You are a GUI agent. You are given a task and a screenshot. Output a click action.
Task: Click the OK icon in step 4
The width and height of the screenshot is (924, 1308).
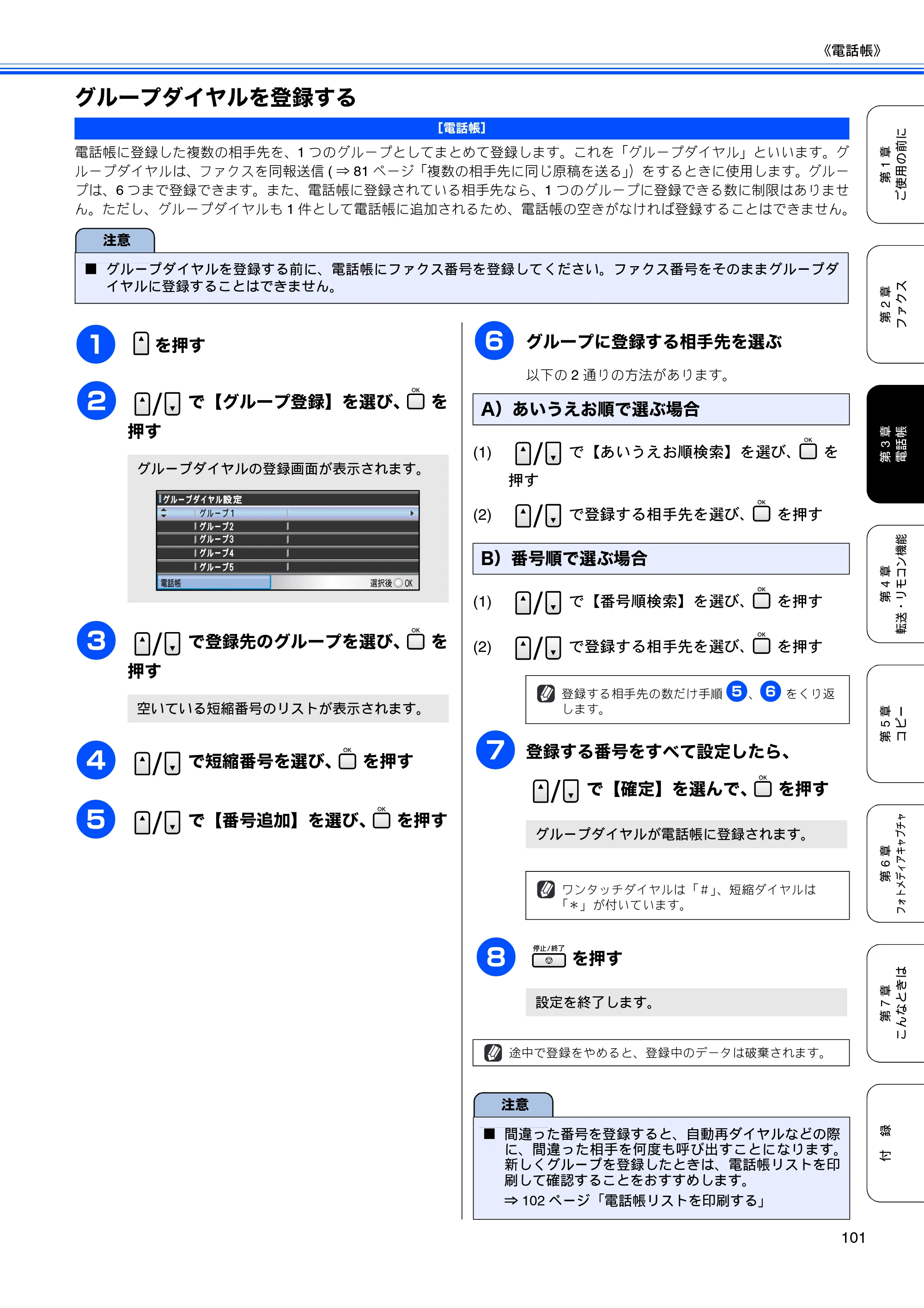click(347, 759)
